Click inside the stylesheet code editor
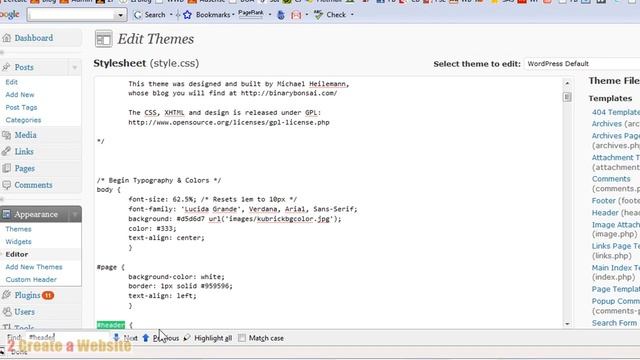The width and height of the screenshot is (640, 360). [x=329, y=202]
